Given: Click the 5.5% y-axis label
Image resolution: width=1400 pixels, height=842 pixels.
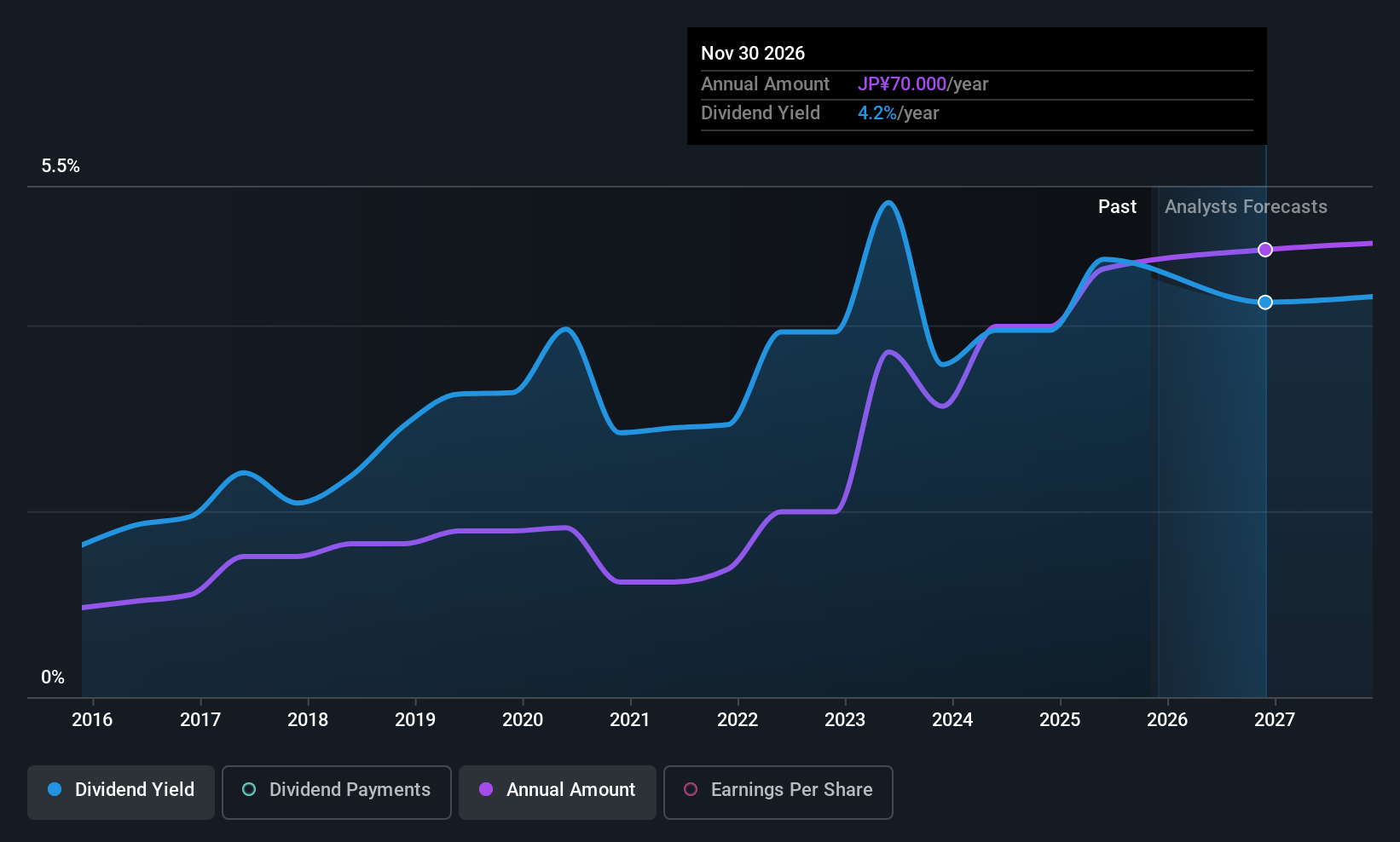Looking at the screenshot, I should (61, 166).
